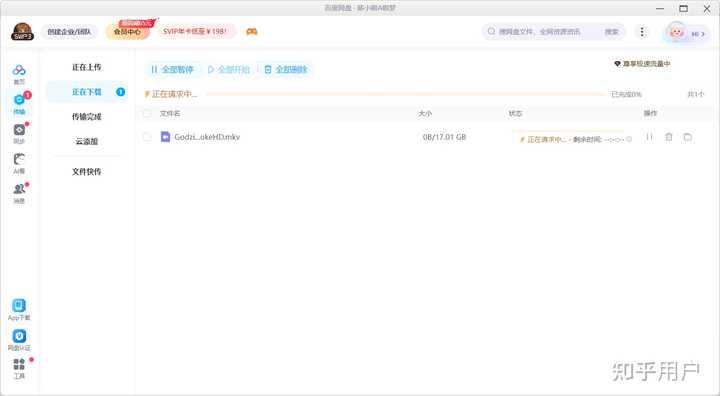Click the App下载 icon
720x396 pixels.
click(19, 305)
